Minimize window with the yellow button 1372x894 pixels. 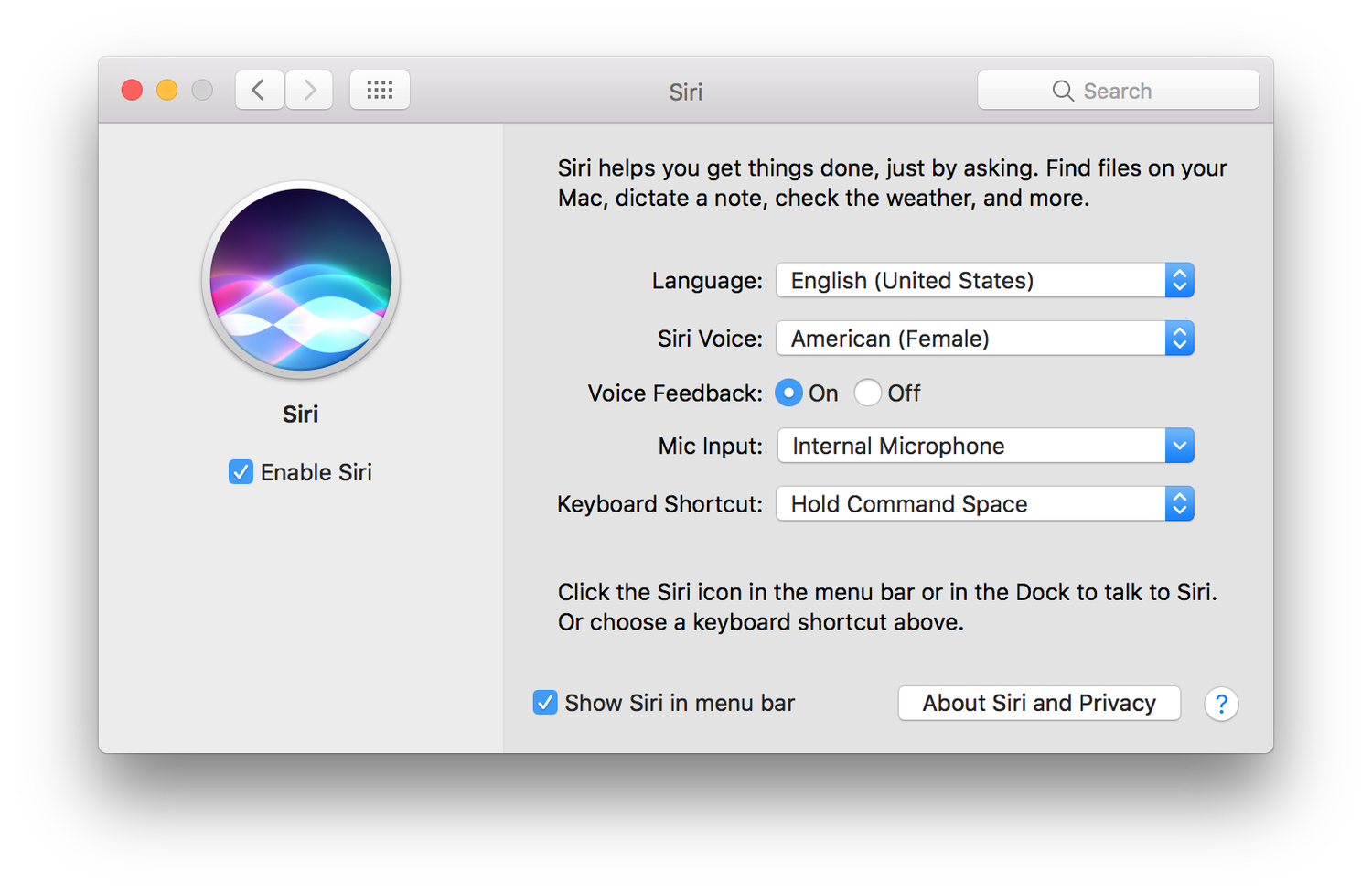click(x=167, y=90)
